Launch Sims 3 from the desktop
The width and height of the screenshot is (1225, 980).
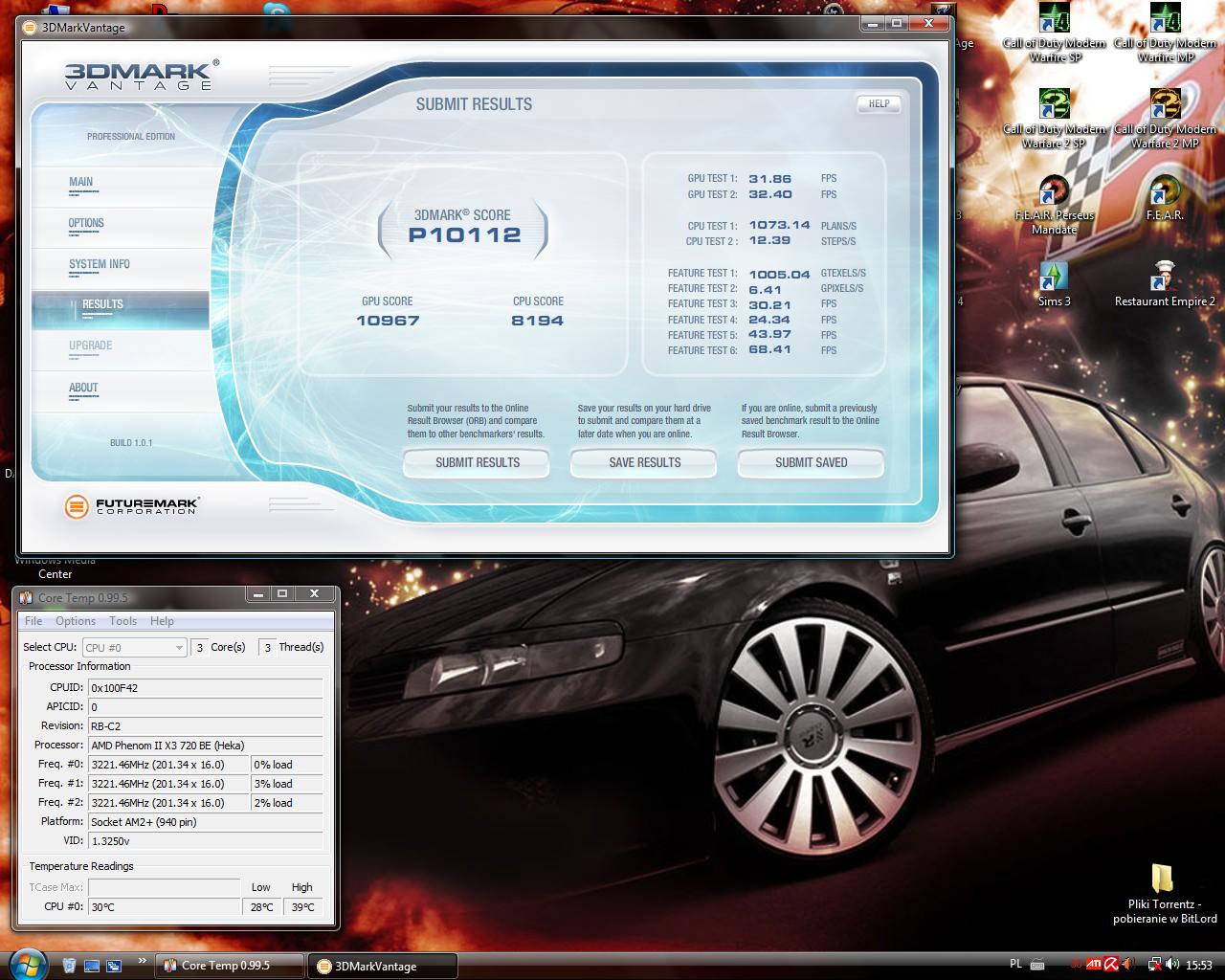tap(1055, 284)
